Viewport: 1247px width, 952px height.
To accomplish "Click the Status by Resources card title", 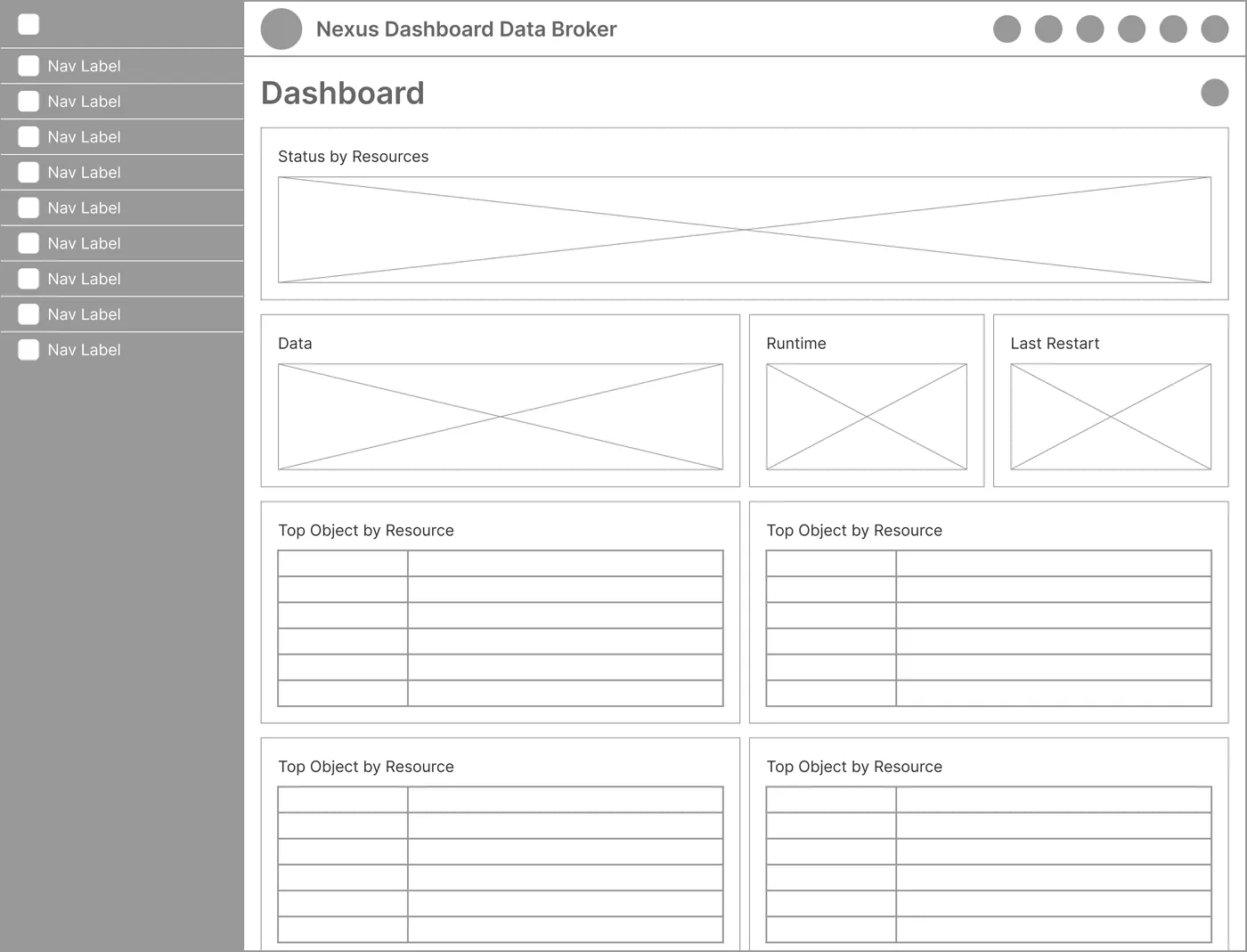I will click(x=353, y=157).
